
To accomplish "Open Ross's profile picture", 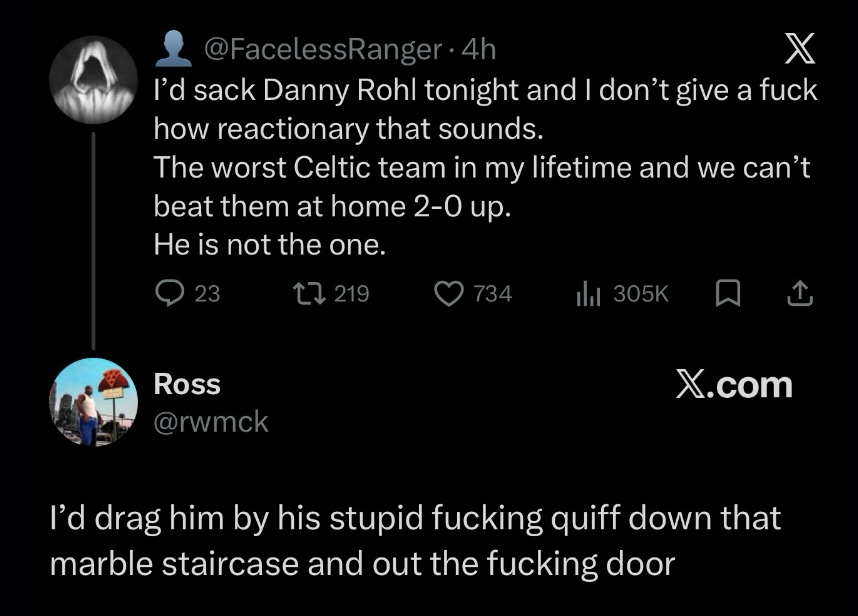I will [94, 401].
